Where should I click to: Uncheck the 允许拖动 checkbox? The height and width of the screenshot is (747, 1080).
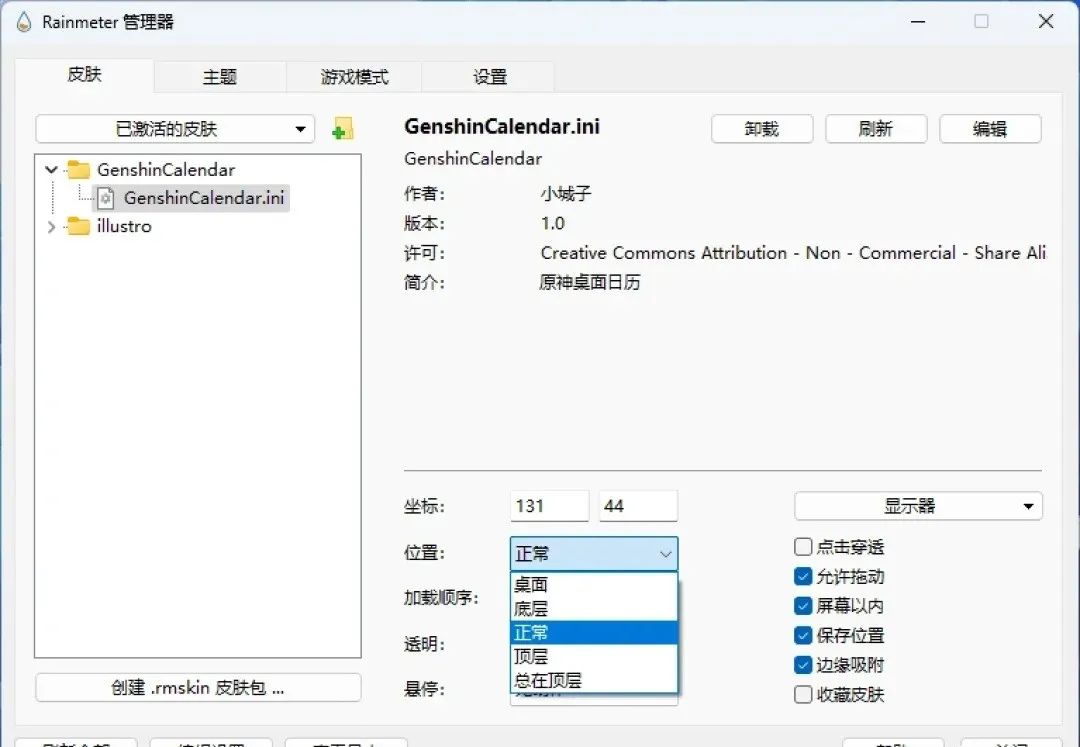point(803,576)
